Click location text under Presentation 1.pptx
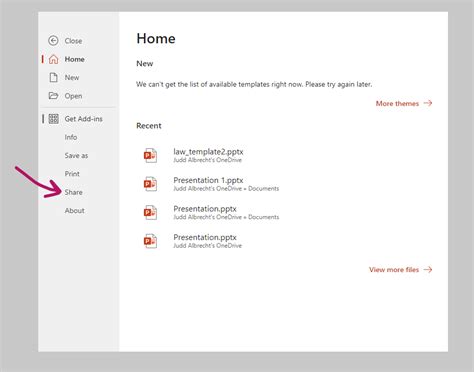 click(x=226, y=189)
